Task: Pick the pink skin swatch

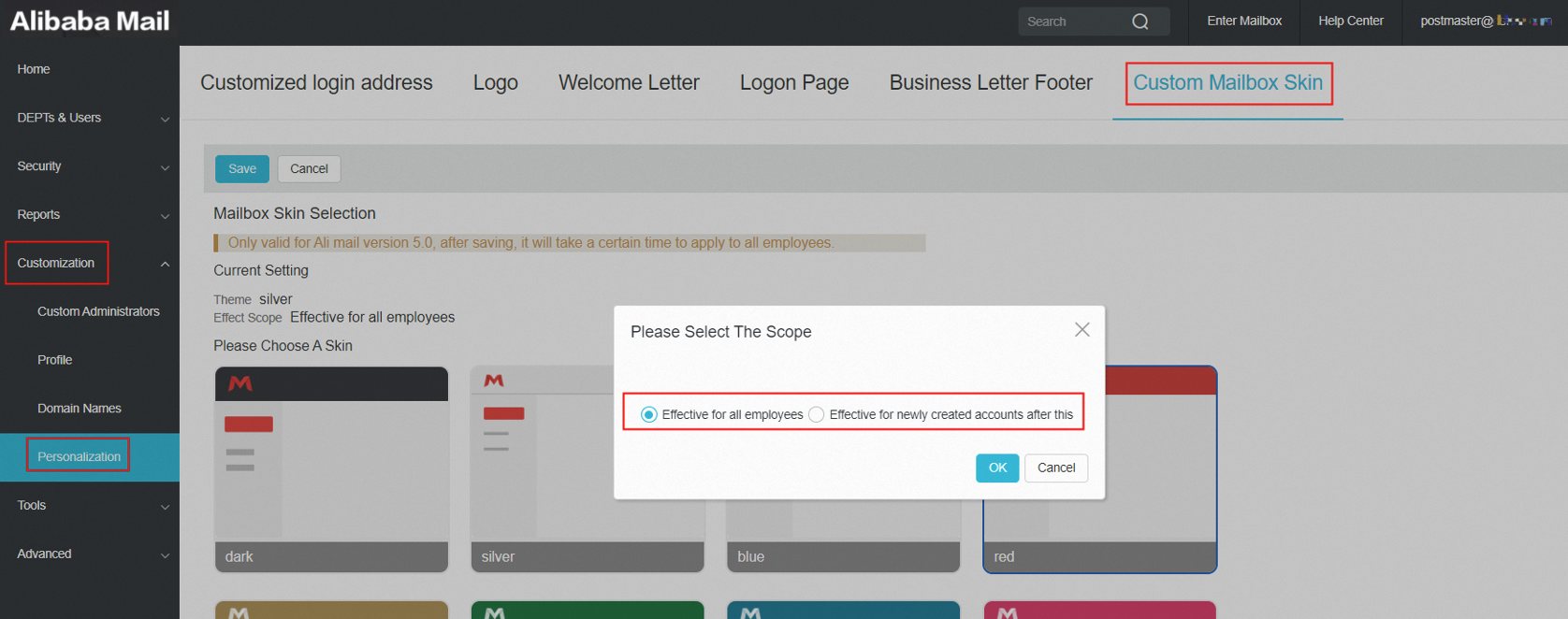Action: 1100,610
